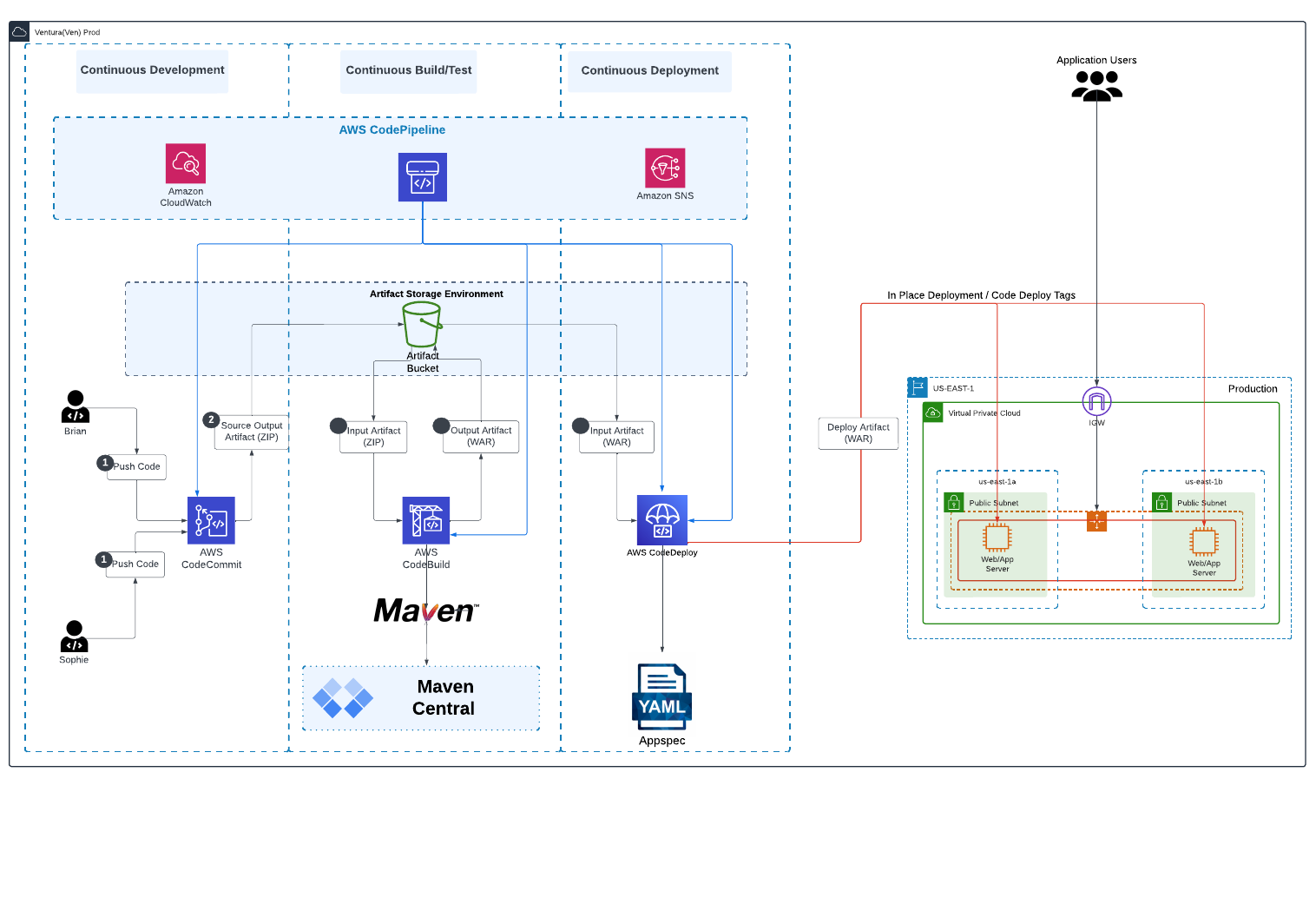Image resolution: width=1316 pixels, height=924 pixels.
Task: Select the us-east-1a Public Subnet lock icon
Action: tap(954, 502)
